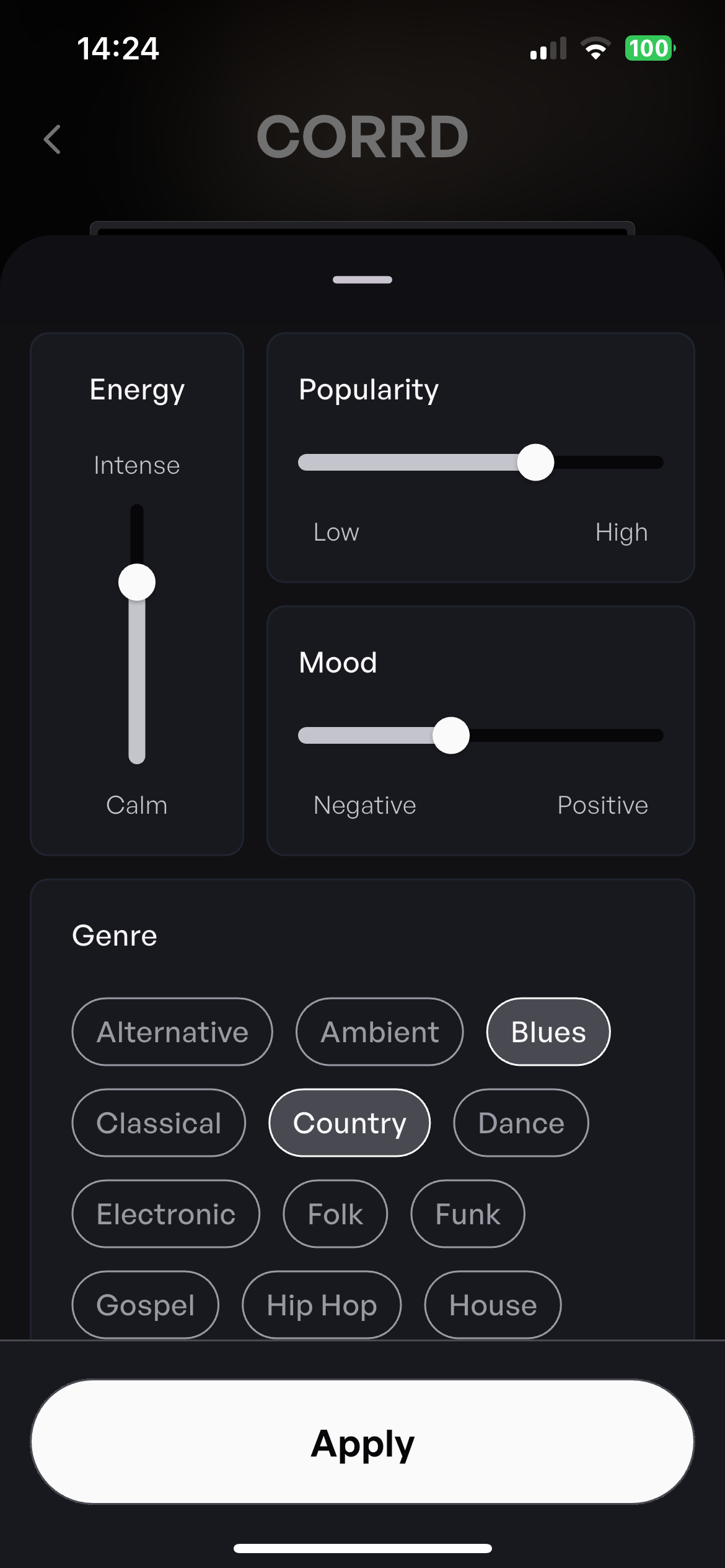Select the Hip Hop genre chip
The width and height of the screenshot is (725, 1568).
[322, 1305]
